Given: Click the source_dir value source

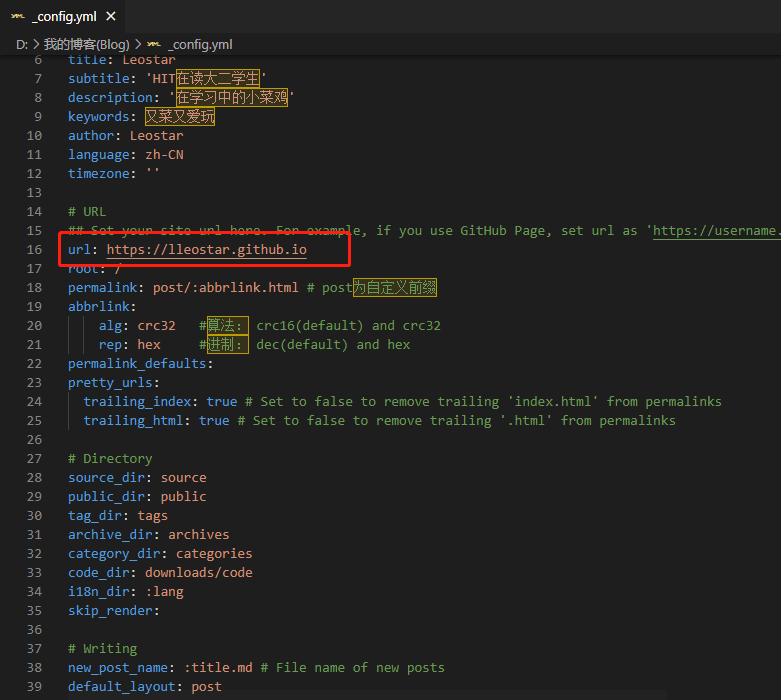Looking at the screenshot, I should pos(183,477).
